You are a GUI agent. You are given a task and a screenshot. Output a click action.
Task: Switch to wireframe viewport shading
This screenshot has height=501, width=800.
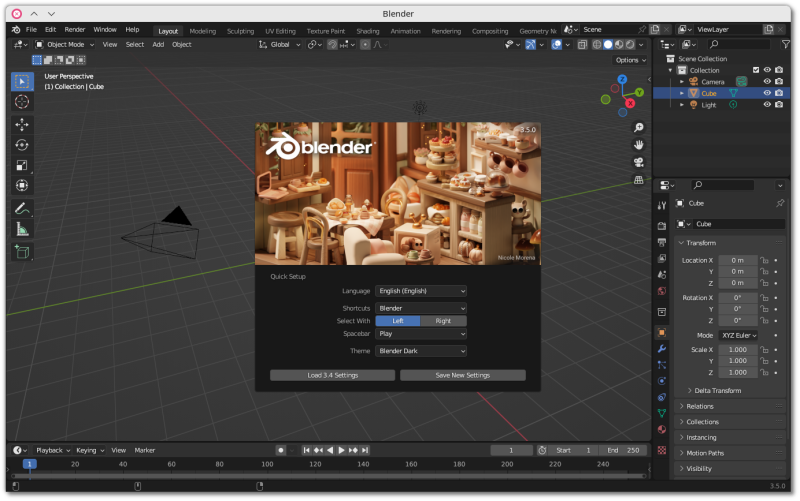(596, 45)
